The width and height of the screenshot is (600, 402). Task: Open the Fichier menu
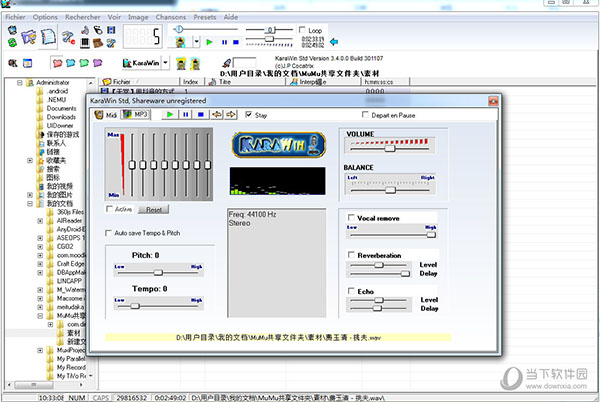coord(15,17)
